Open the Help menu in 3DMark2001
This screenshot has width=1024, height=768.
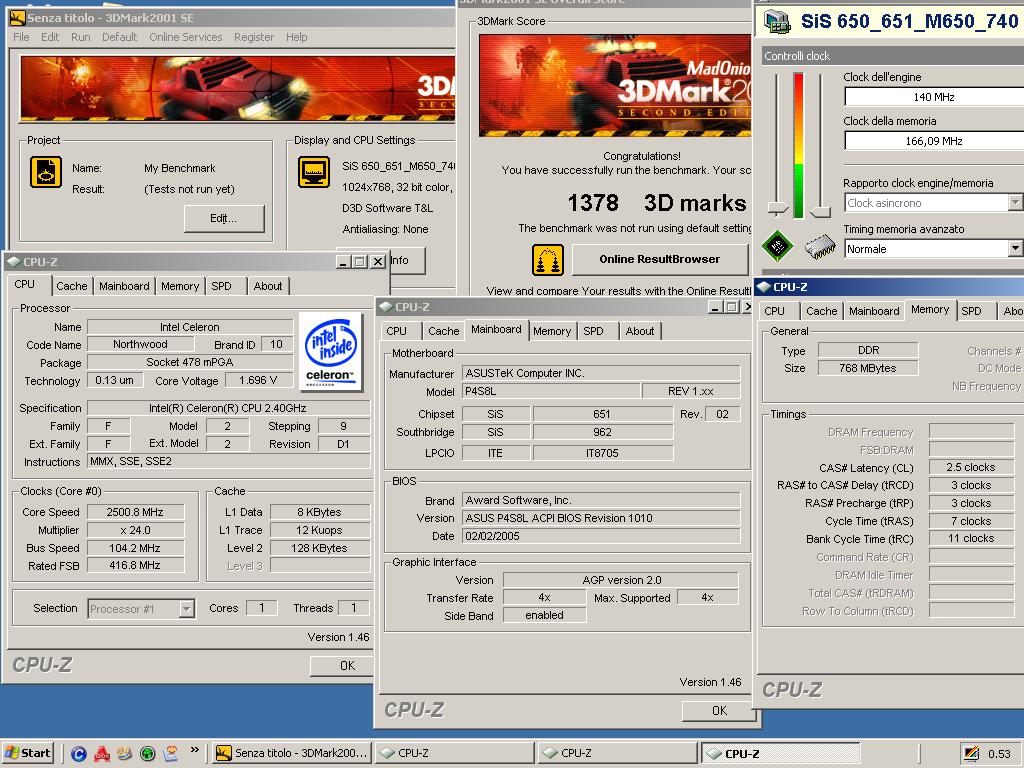click(x=296, y=37)
